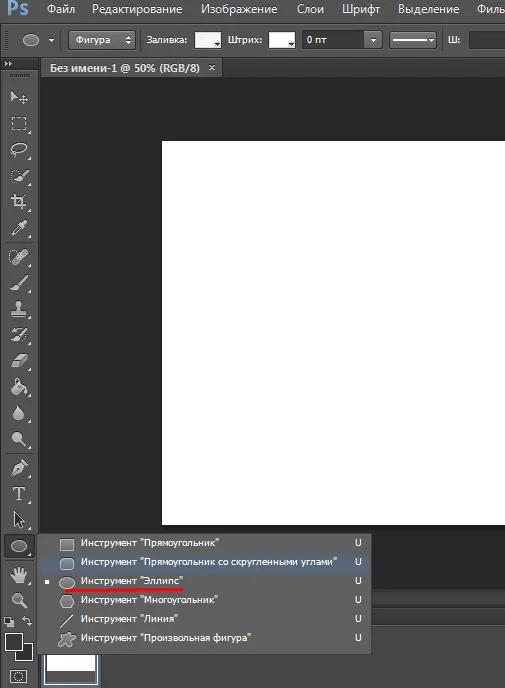The width and height of the screenshot is (505, 688).
Task: Select the Brush tool
Action: (x=19, y=283)
